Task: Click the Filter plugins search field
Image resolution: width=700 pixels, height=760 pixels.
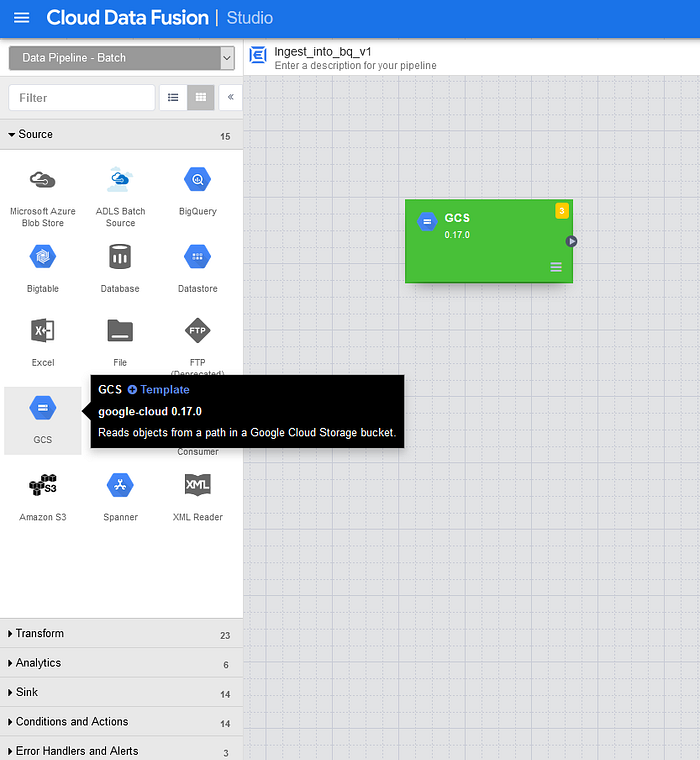Action: click(x=82, y=97)
